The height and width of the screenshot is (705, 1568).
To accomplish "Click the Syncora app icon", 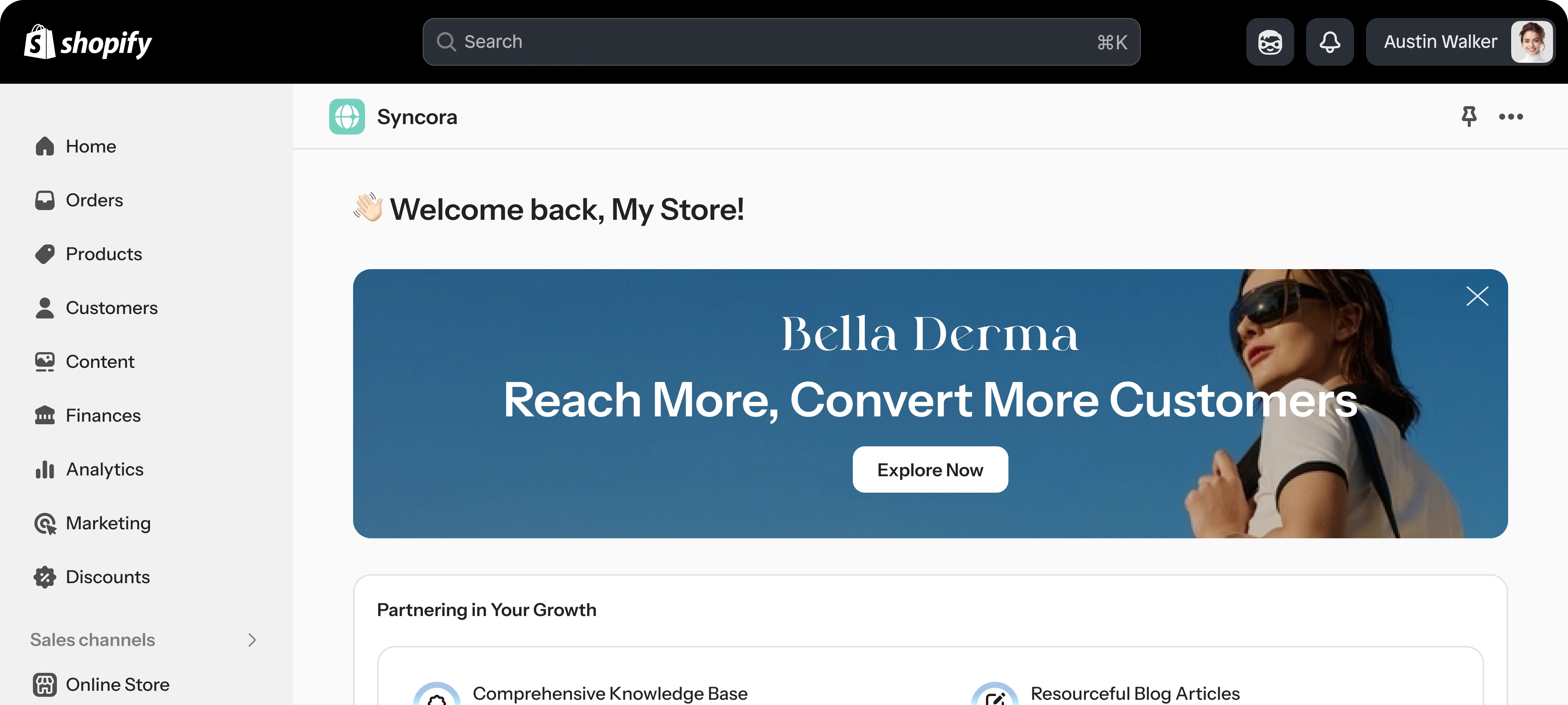I will tap(347, 117).
